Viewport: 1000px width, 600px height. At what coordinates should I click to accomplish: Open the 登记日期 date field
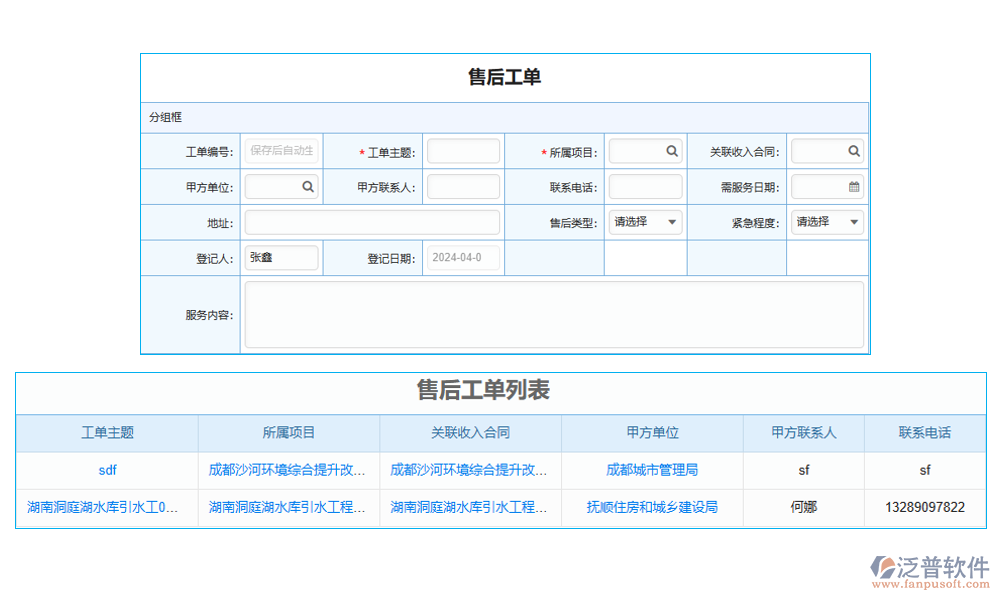(462, 257)
